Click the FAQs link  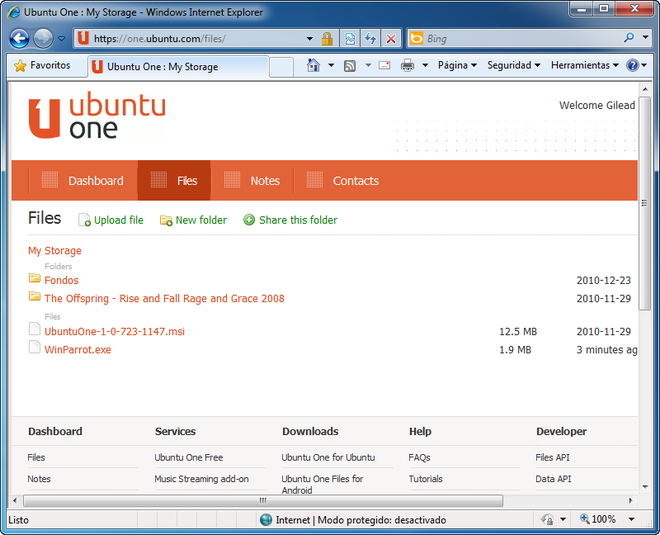coord(419,458)
